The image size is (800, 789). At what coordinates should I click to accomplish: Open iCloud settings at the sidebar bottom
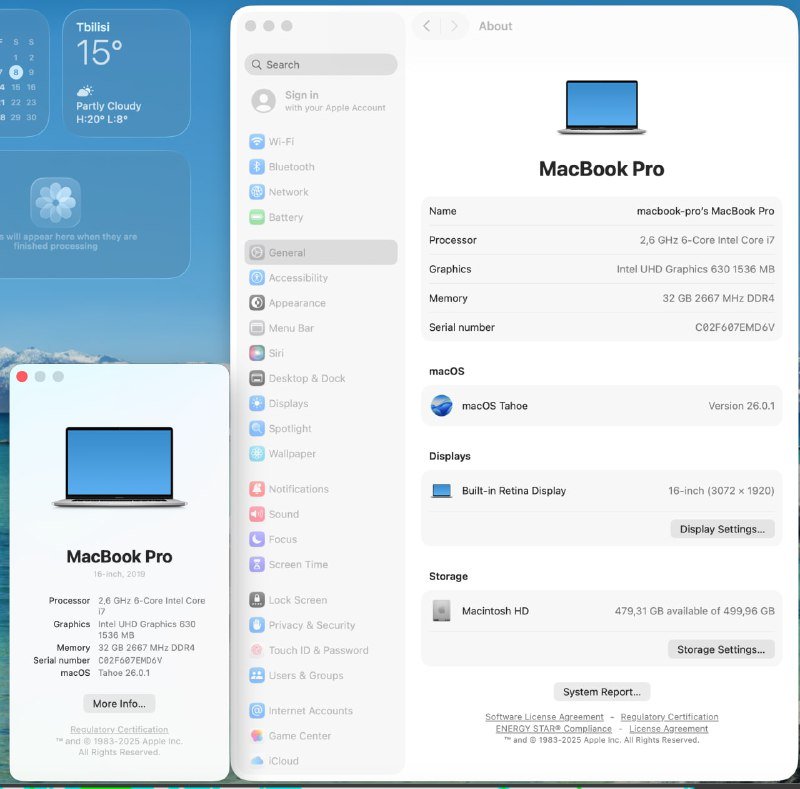point(280,761)
